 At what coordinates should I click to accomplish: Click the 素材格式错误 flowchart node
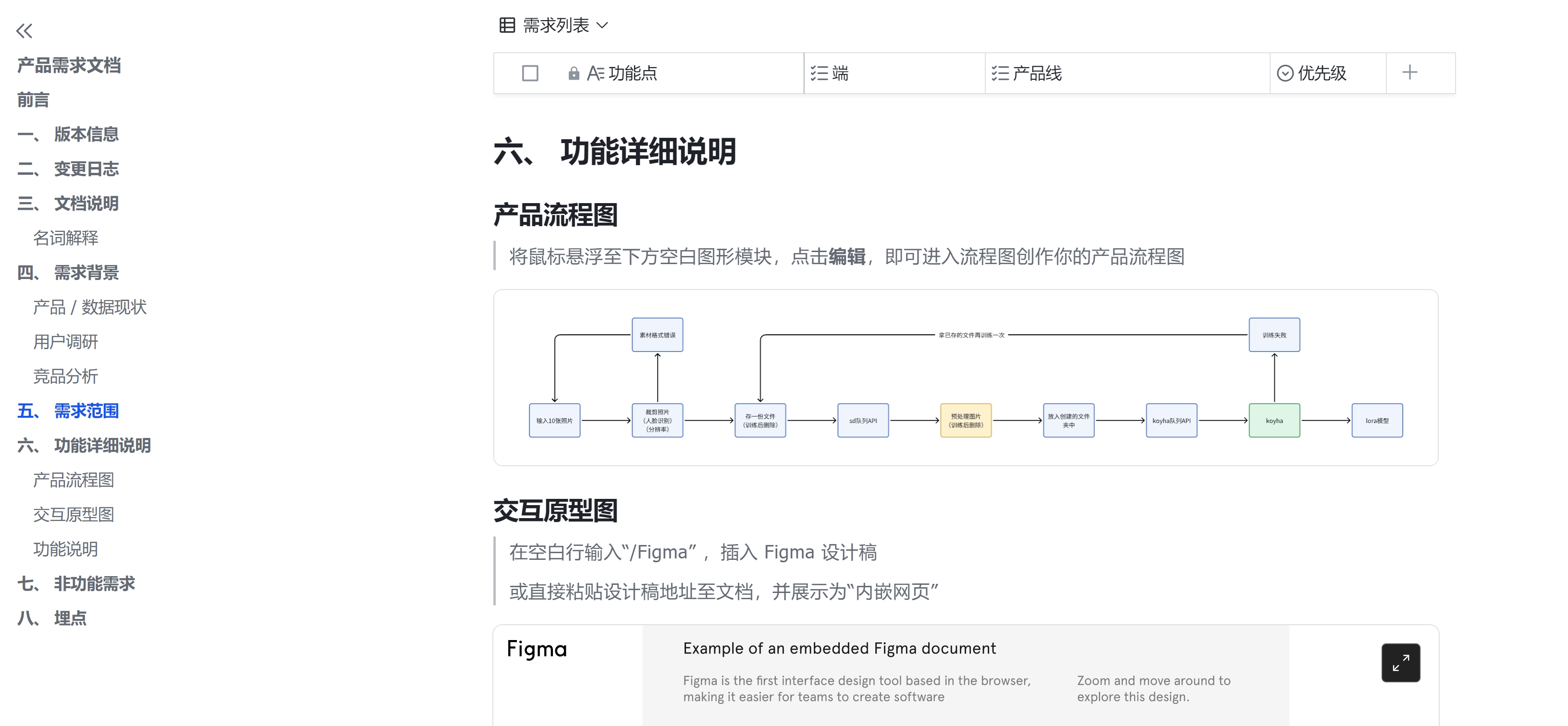point(657,335)
